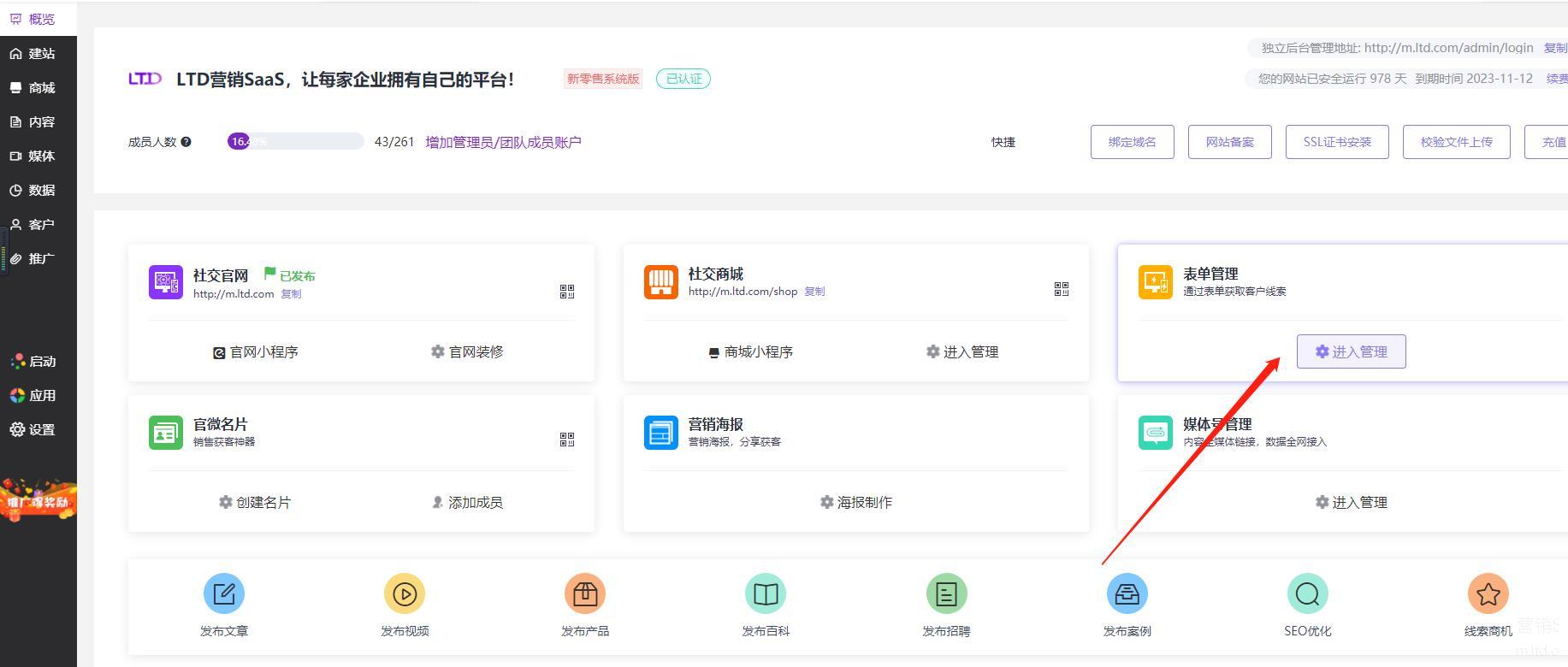Image resolution: width=1568 pixels, height=667 pixels.
Task: Click the help icon beside 成员人数
Action: coord(186,142)
